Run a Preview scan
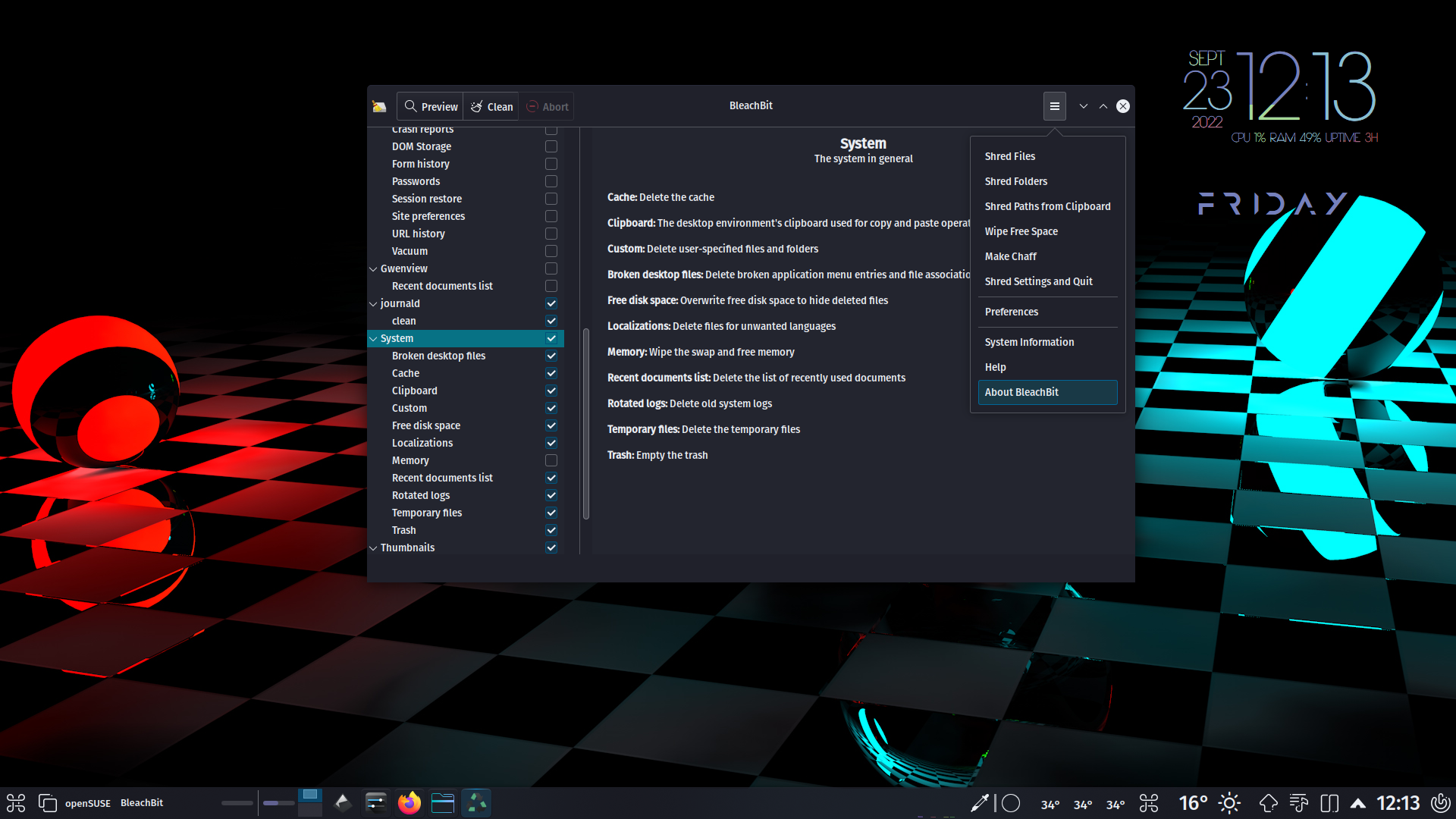This screenshot has width=1456, height=819. point(430,106)
